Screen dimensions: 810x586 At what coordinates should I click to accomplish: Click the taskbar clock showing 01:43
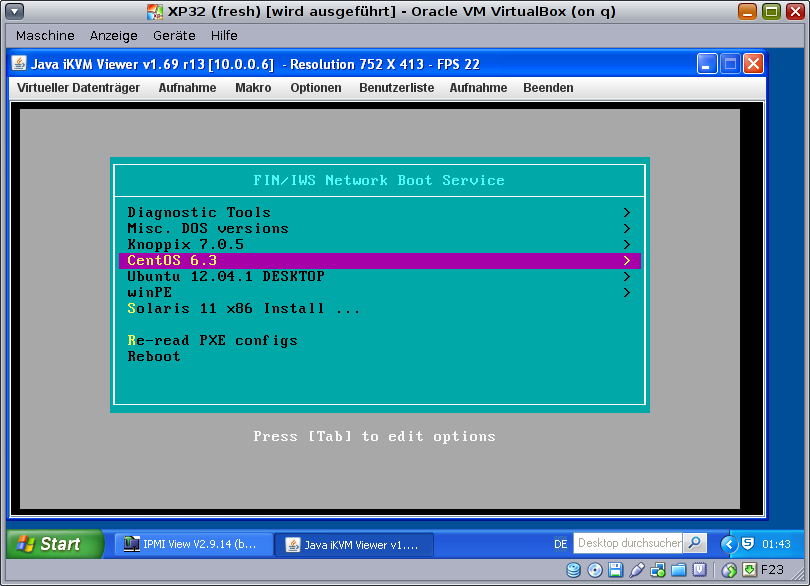(776, 544)
